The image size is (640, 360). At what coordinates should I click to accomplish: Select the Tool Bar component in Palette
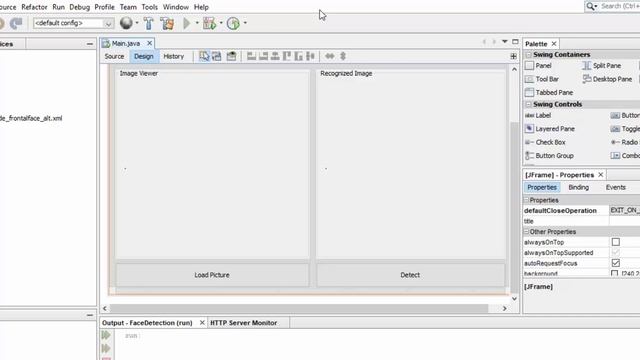(x=542, y=79)
